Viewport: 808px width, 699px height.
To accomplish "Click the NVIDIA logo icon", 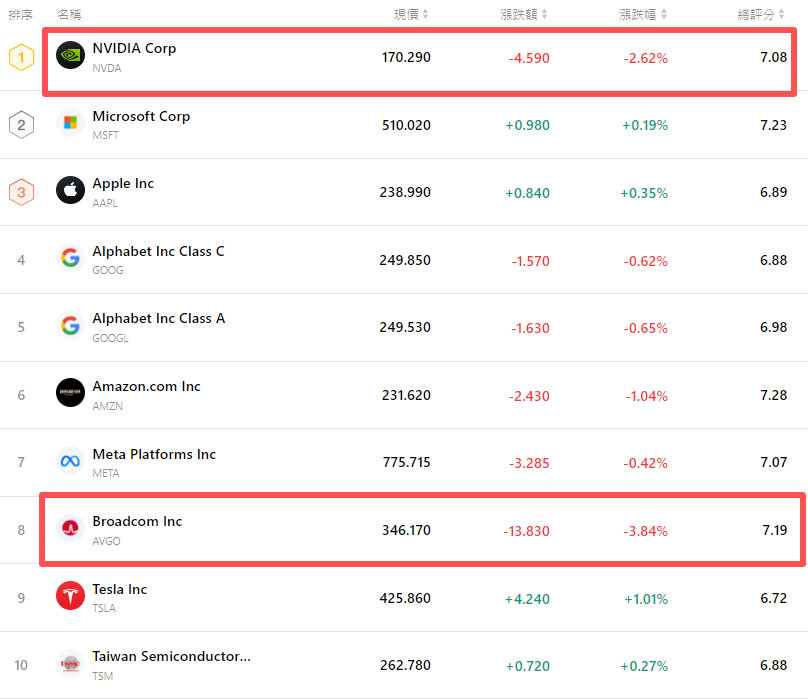I will click(x=70, y=56).
